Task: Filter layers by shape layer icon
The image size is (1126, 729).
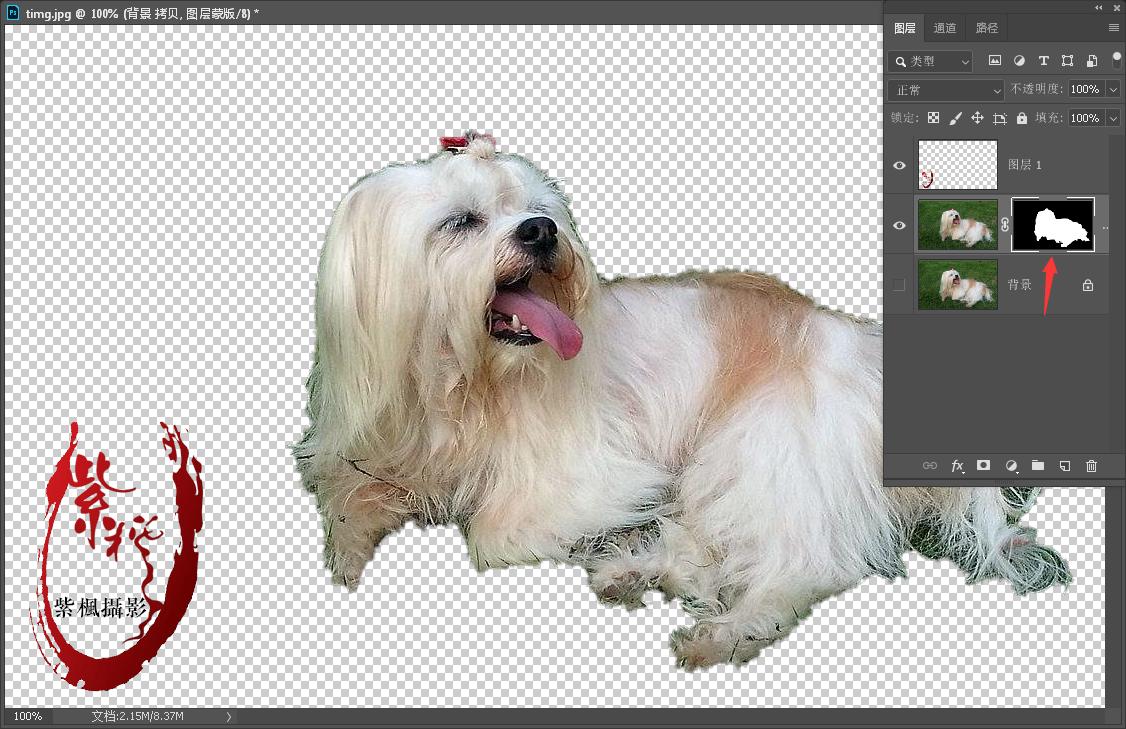Action: pos(1068,61)
